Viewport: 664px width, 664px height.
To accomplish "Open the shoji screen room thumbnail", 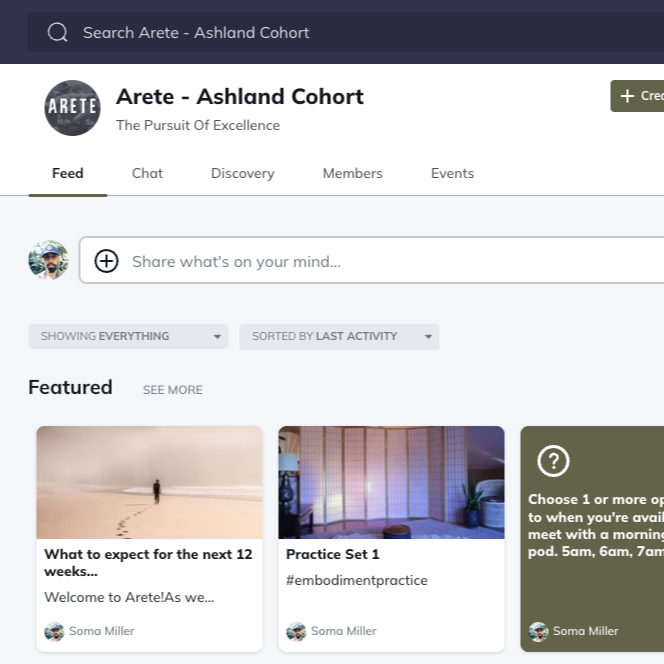I will 391,482.
